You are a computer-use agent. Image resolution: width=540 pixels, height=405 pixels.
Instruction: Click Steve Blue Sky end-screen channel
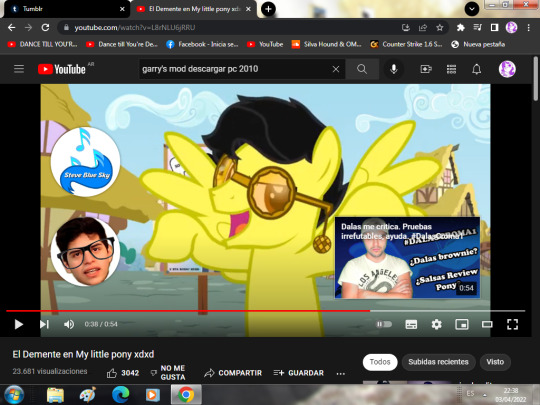tap(85, 162)
